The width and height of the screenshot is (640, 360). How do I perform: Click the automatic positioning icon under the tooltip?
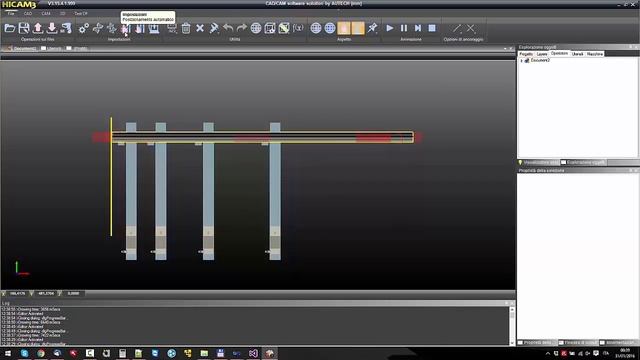tap(125, 28)
